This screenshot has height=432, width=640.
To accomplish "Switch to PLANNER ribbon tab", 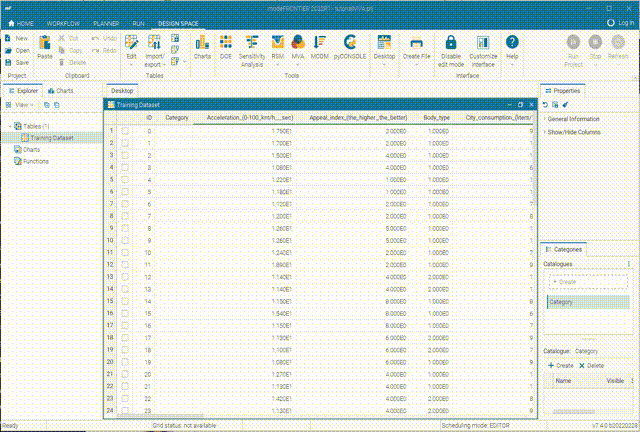I will [106, 23].
